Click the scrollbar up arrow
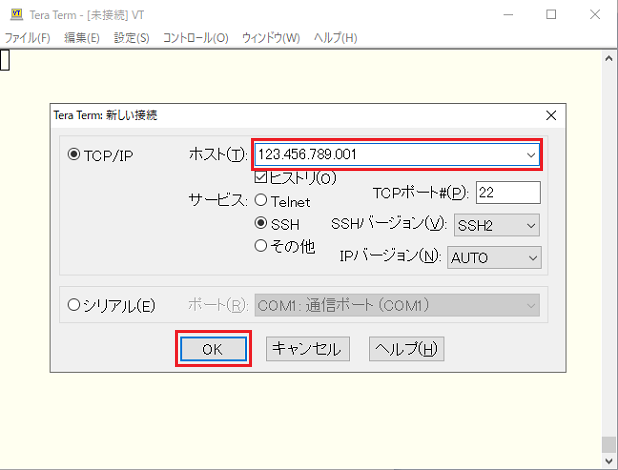This screenshot has height=470, width=618. pyautogui.click(x=608, y=58)
